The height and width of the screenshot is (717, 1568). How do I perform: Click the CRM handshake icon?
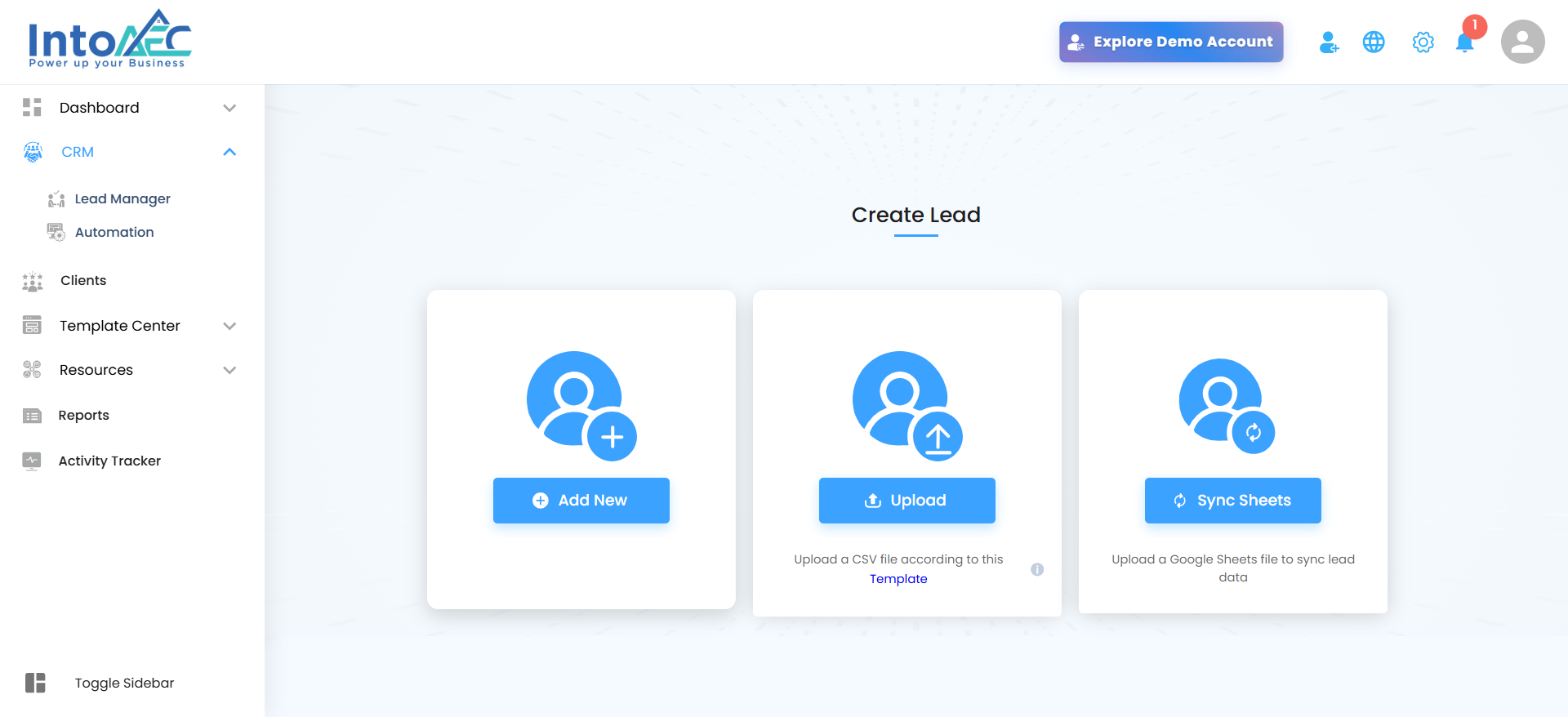(33, 152)
